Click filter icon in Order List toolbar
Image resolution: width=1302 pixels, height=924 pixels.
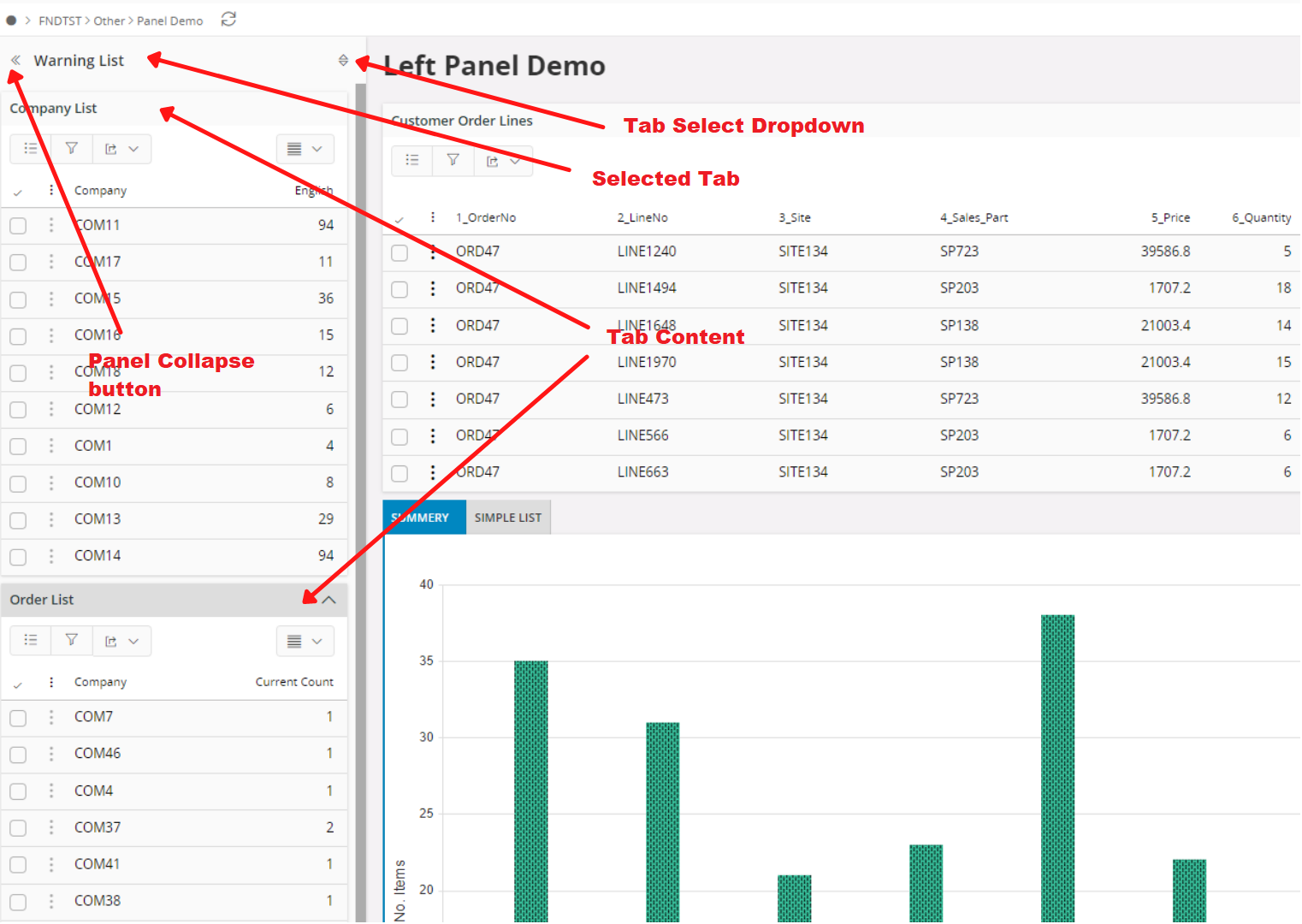pos(72,641)
